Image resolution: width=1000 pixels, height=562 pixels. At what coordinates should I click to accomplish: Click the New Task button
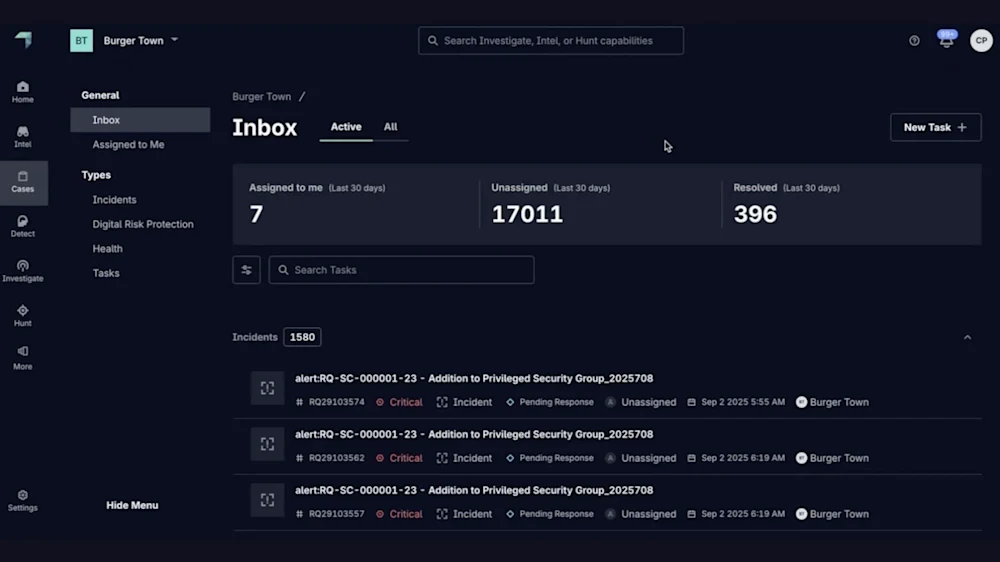click(935, 127)
